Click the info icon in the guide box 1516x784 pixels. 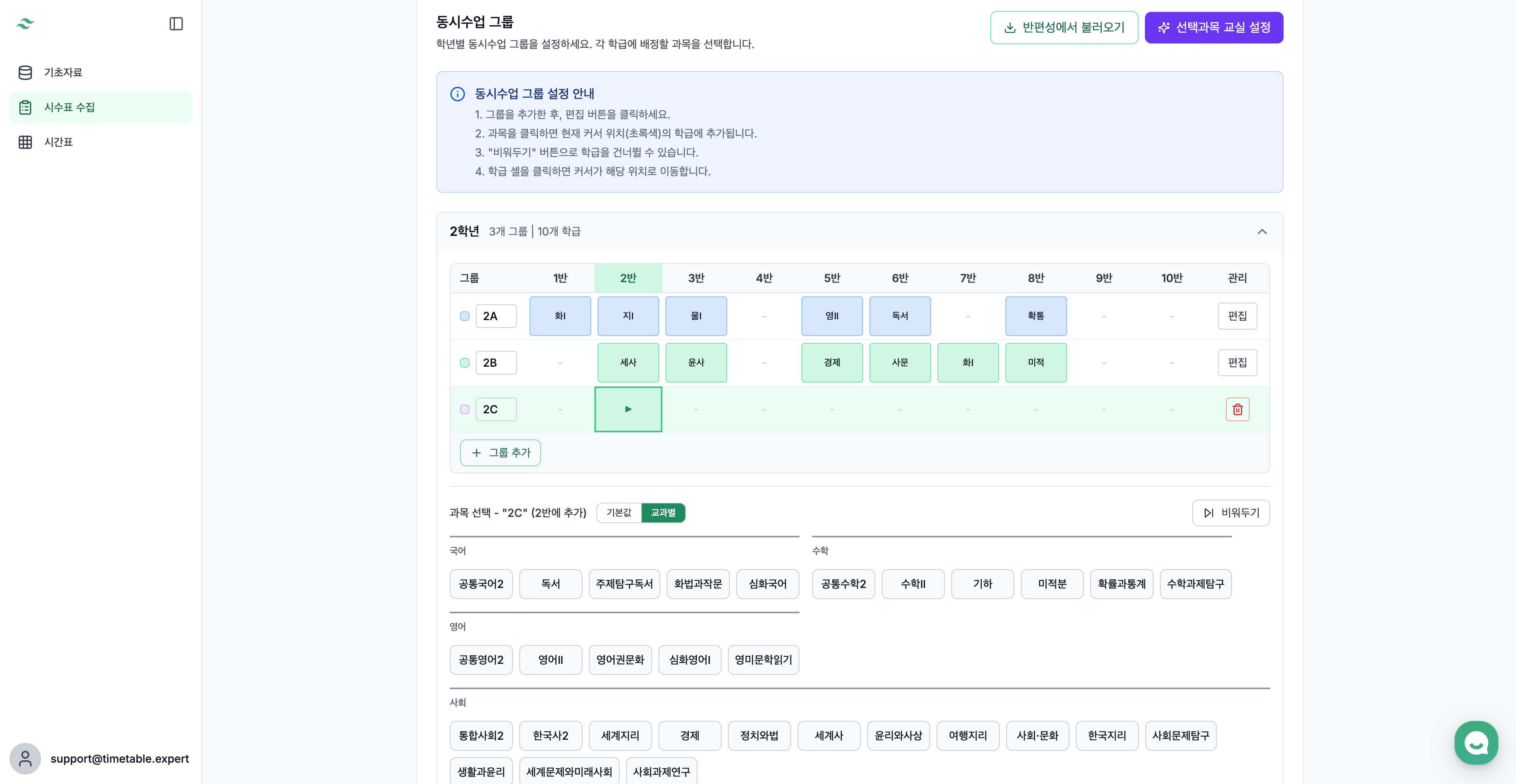pos(457,94)
